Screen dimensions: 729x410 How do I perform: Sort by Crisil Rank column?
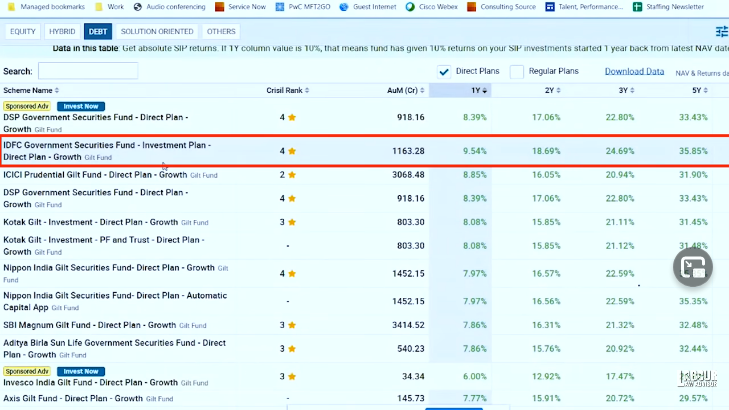coord(287,90)
